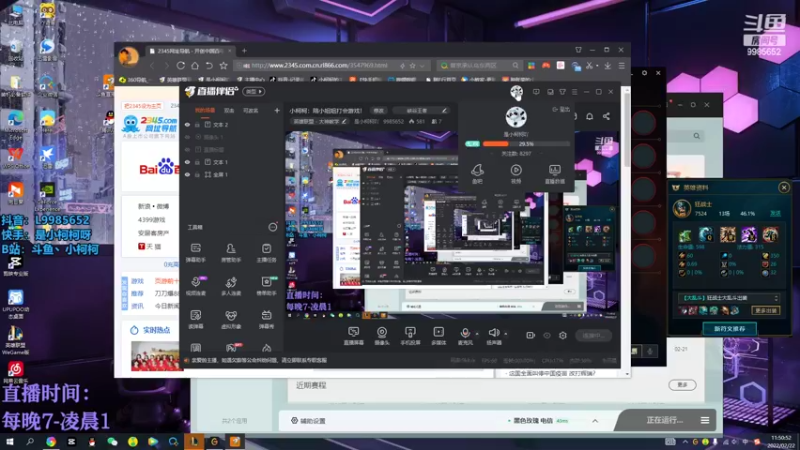Add new scene with plus button
This screenshot has width=800, height=450.
coord(277,110)
